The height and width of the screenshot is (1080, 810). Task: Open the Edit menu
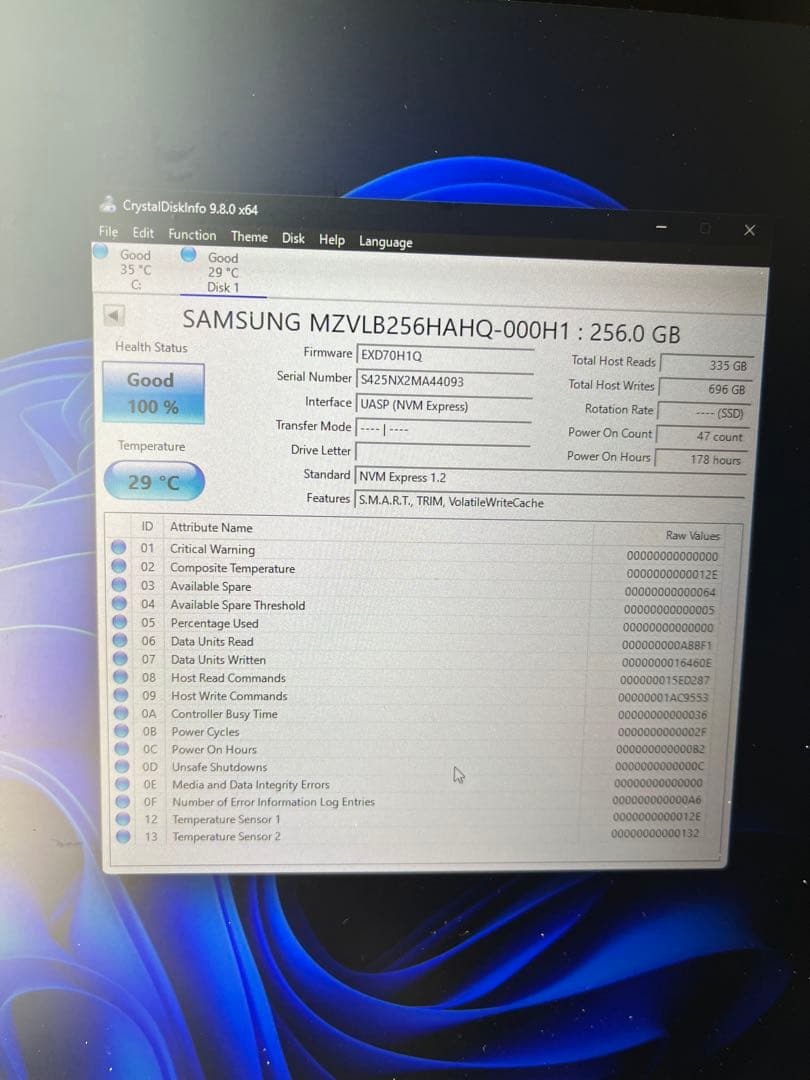pos(143,233)
